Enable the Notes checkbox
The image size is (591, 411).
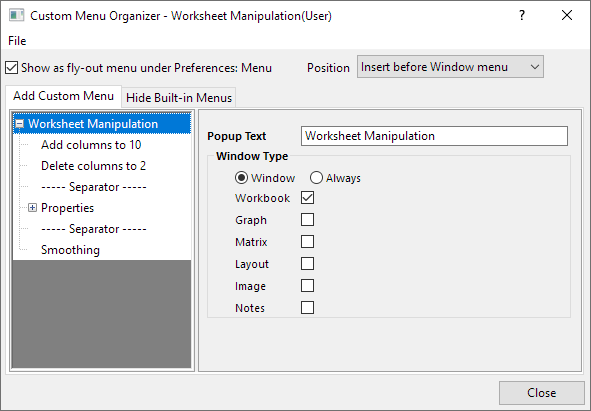307,308
